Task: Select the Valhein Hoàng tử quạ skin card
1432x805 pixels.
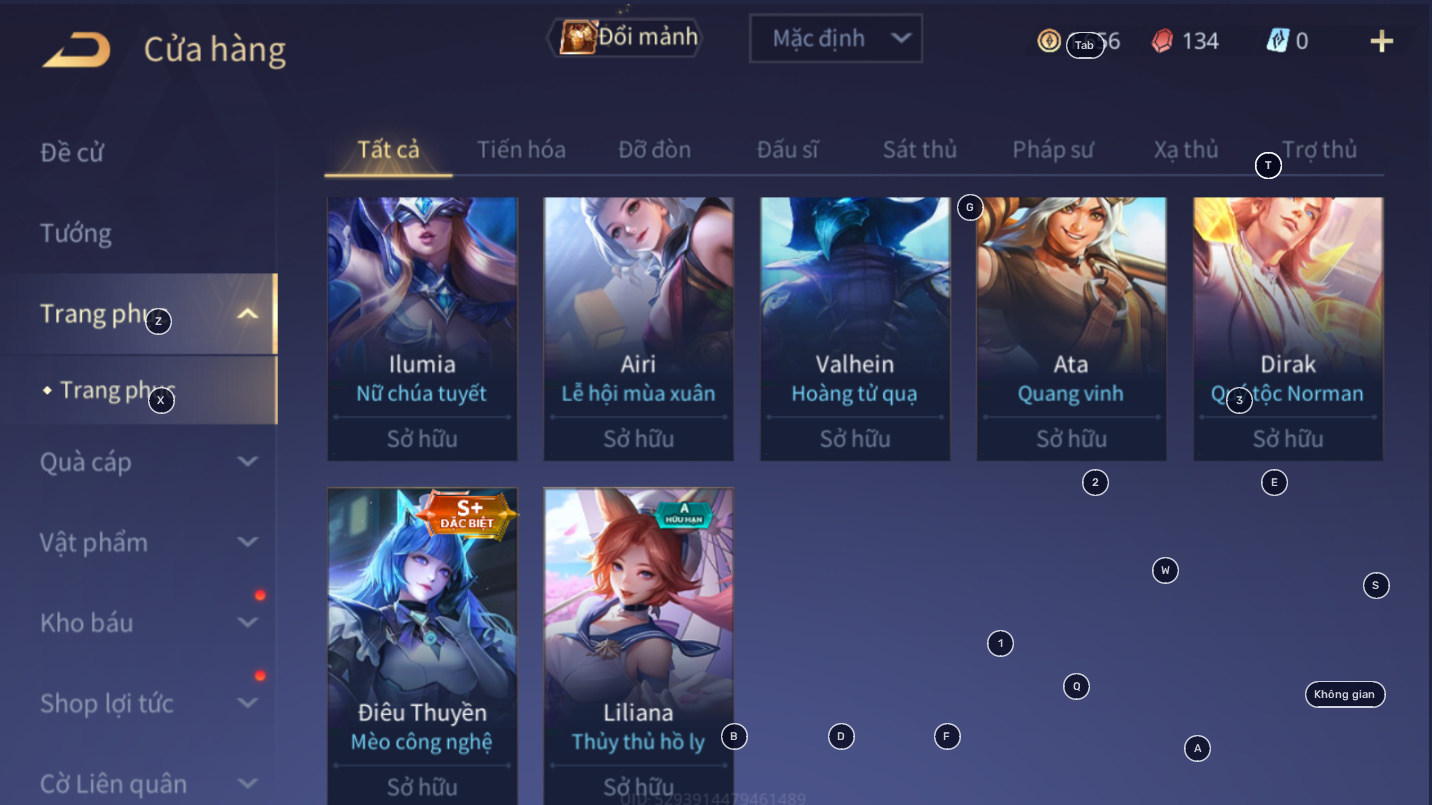Action: coord(855,329)
